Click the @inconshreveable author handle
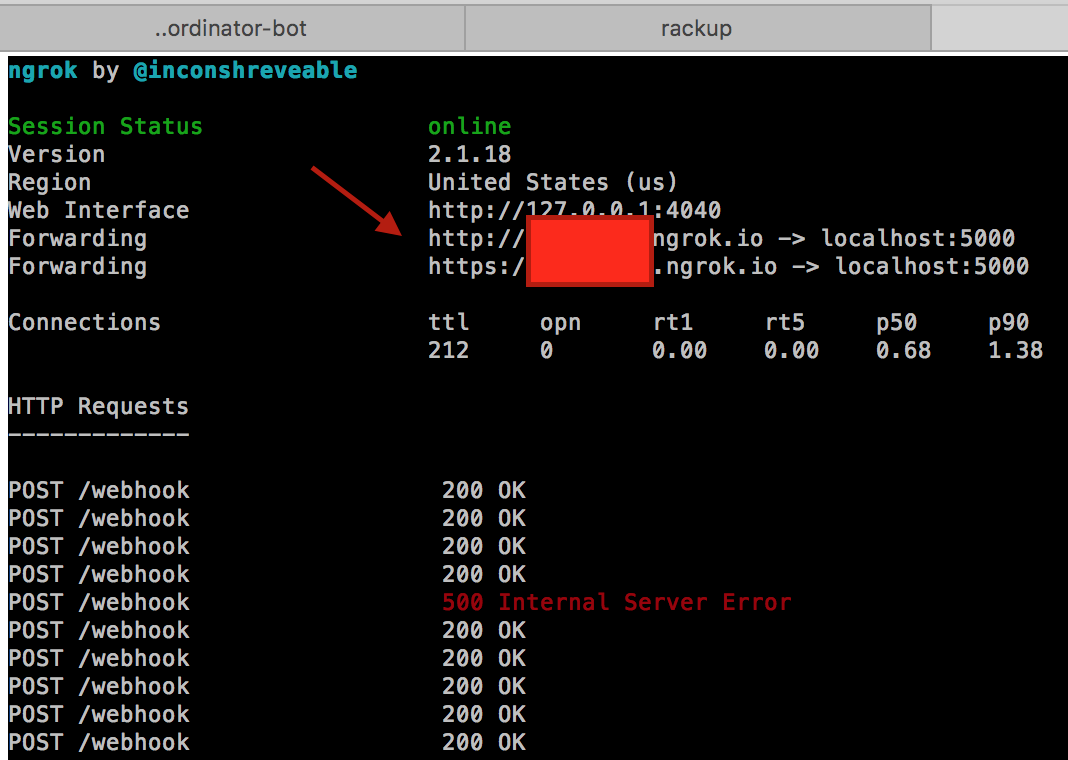1068x760 pixels. (x=245, y=71)
